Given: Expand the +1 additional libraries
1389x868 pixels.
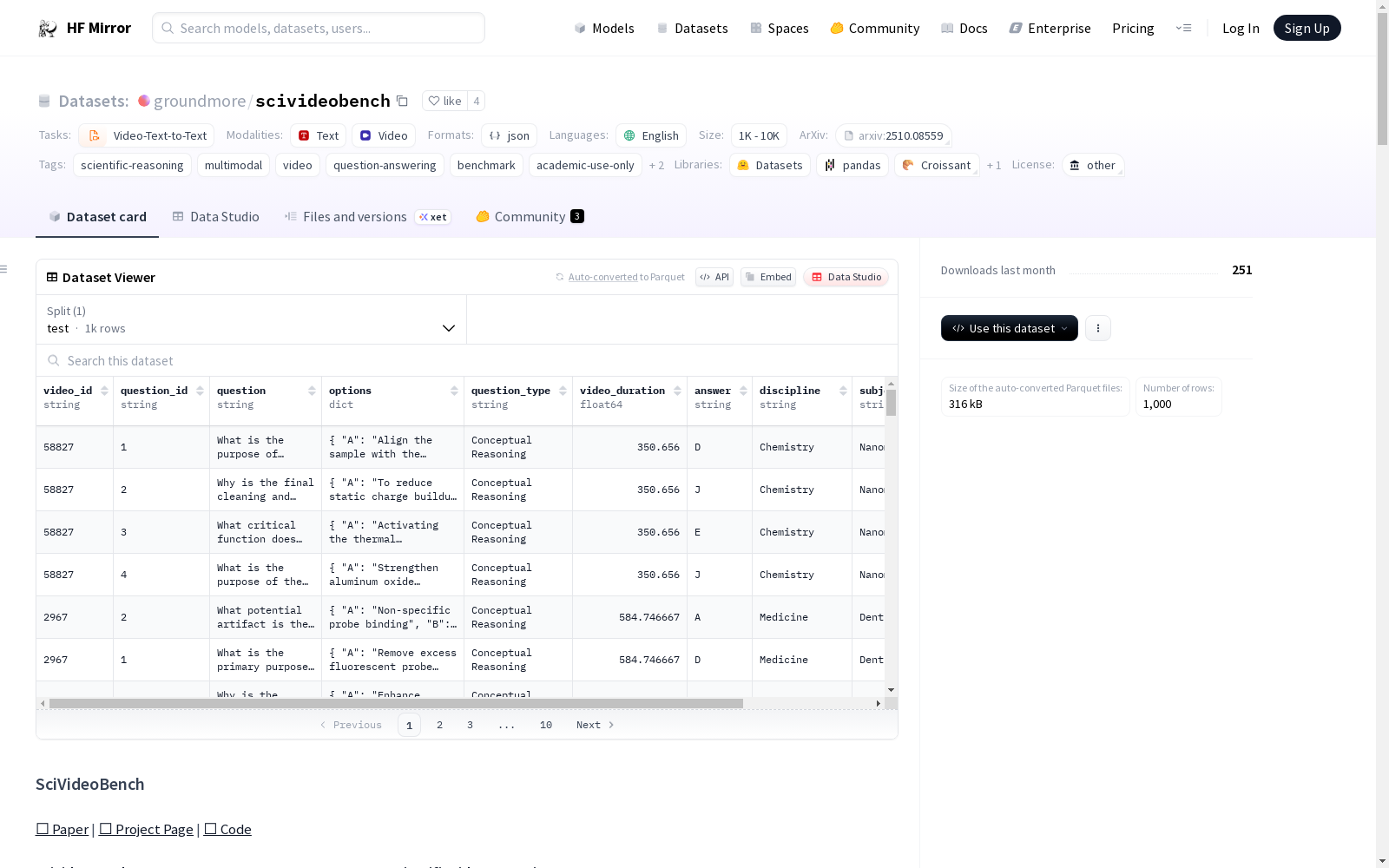Looking at the screenshot, I should point(994,165).
